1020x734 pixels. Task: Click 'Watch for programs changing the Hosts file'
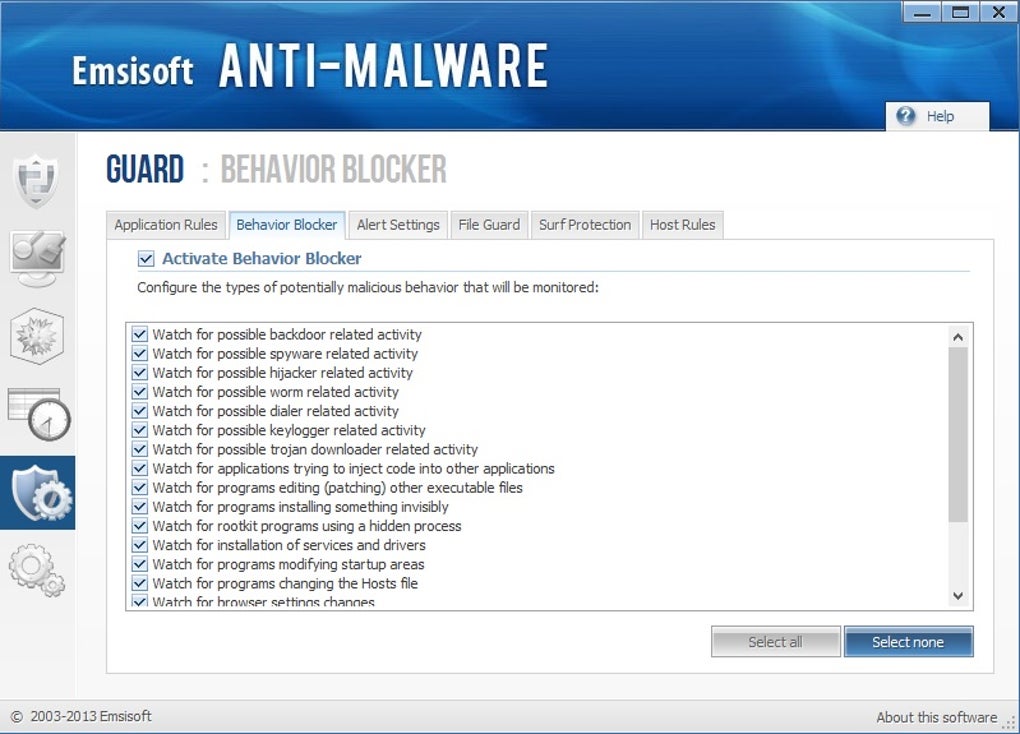pyautogui.click(x=285, y=583)
